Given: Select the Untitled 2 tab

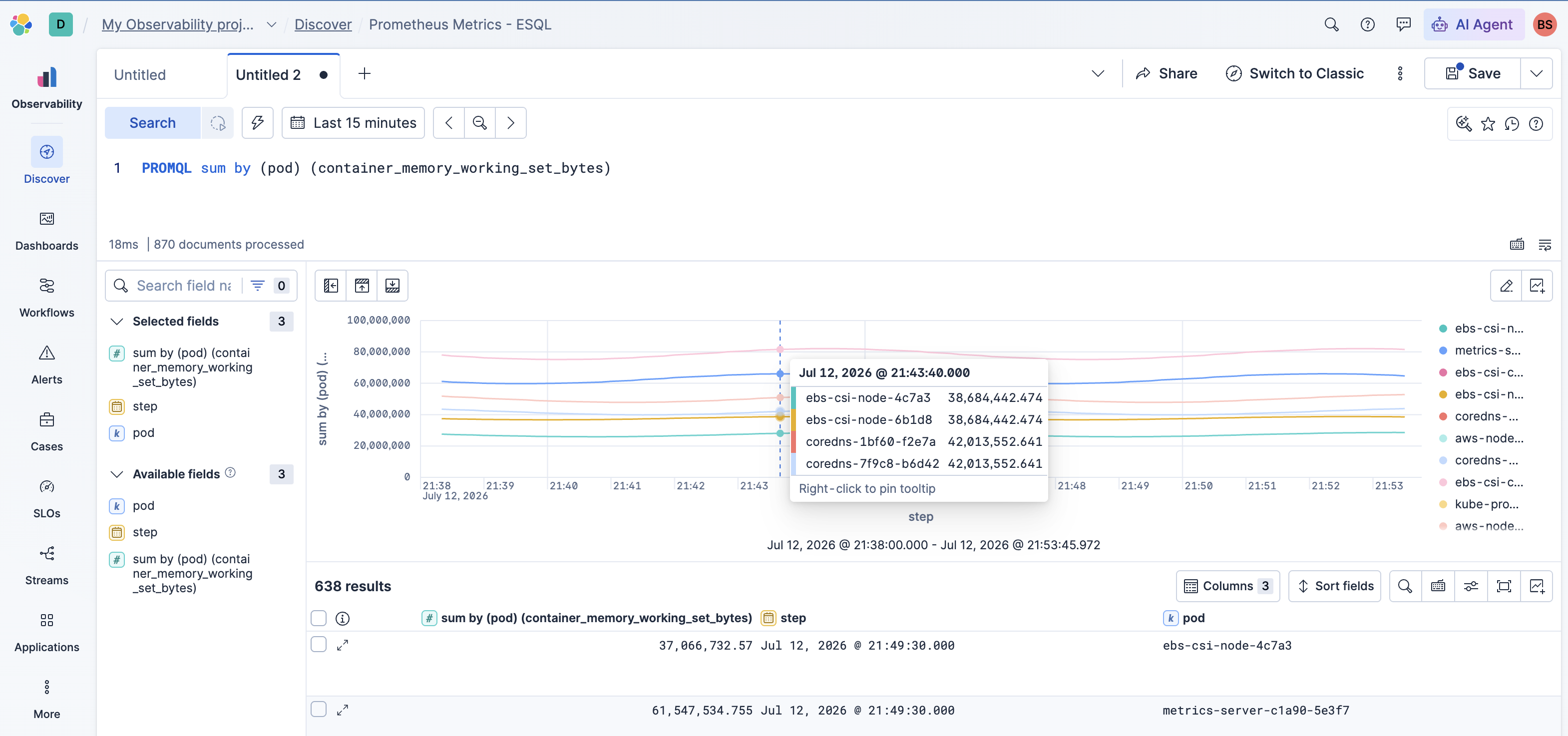Looking at the screenshot, I should (268, 75).
